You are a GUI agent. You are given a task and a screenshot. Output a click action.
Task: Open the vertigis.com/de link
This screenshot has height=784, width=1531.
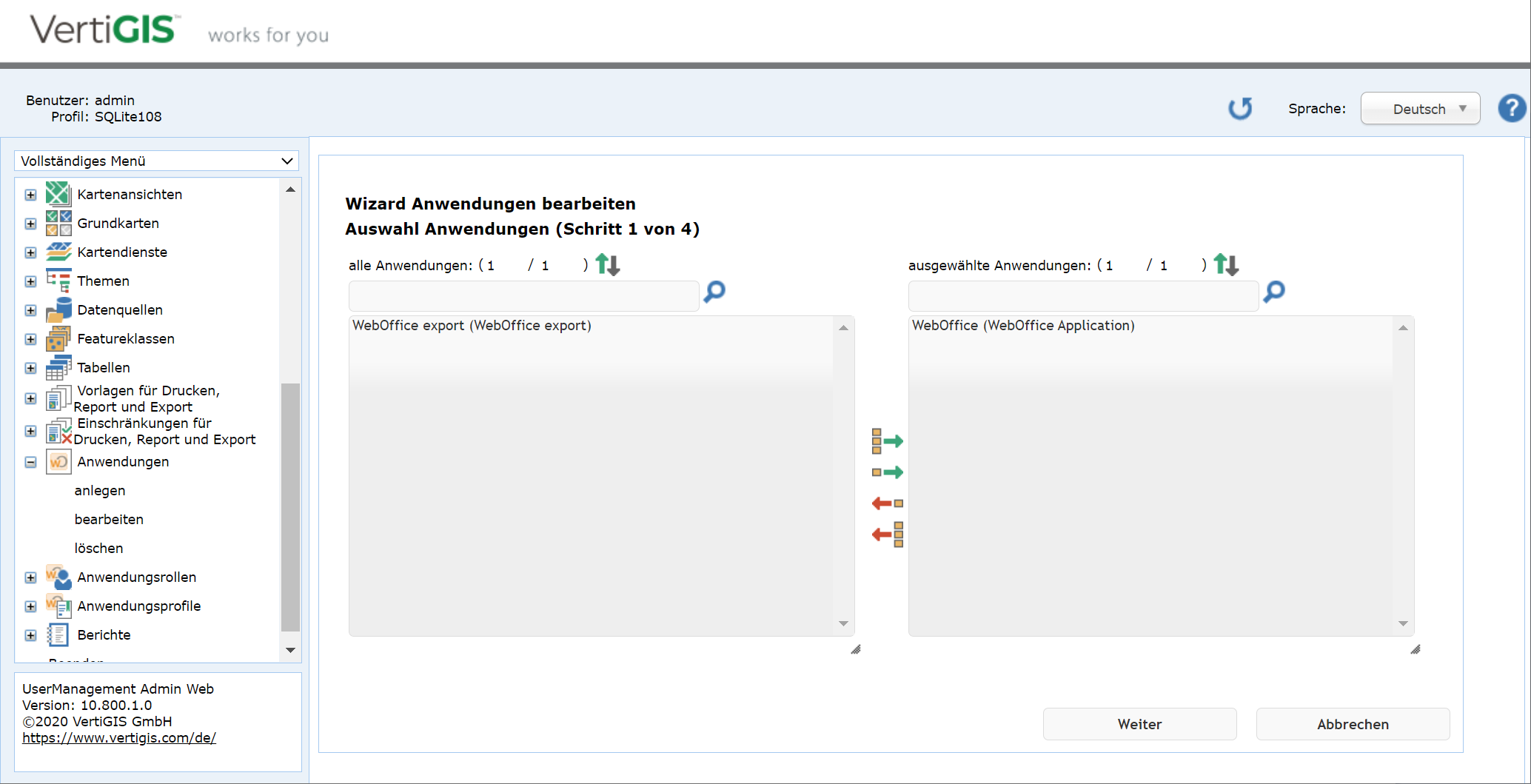tap(119, 737)
